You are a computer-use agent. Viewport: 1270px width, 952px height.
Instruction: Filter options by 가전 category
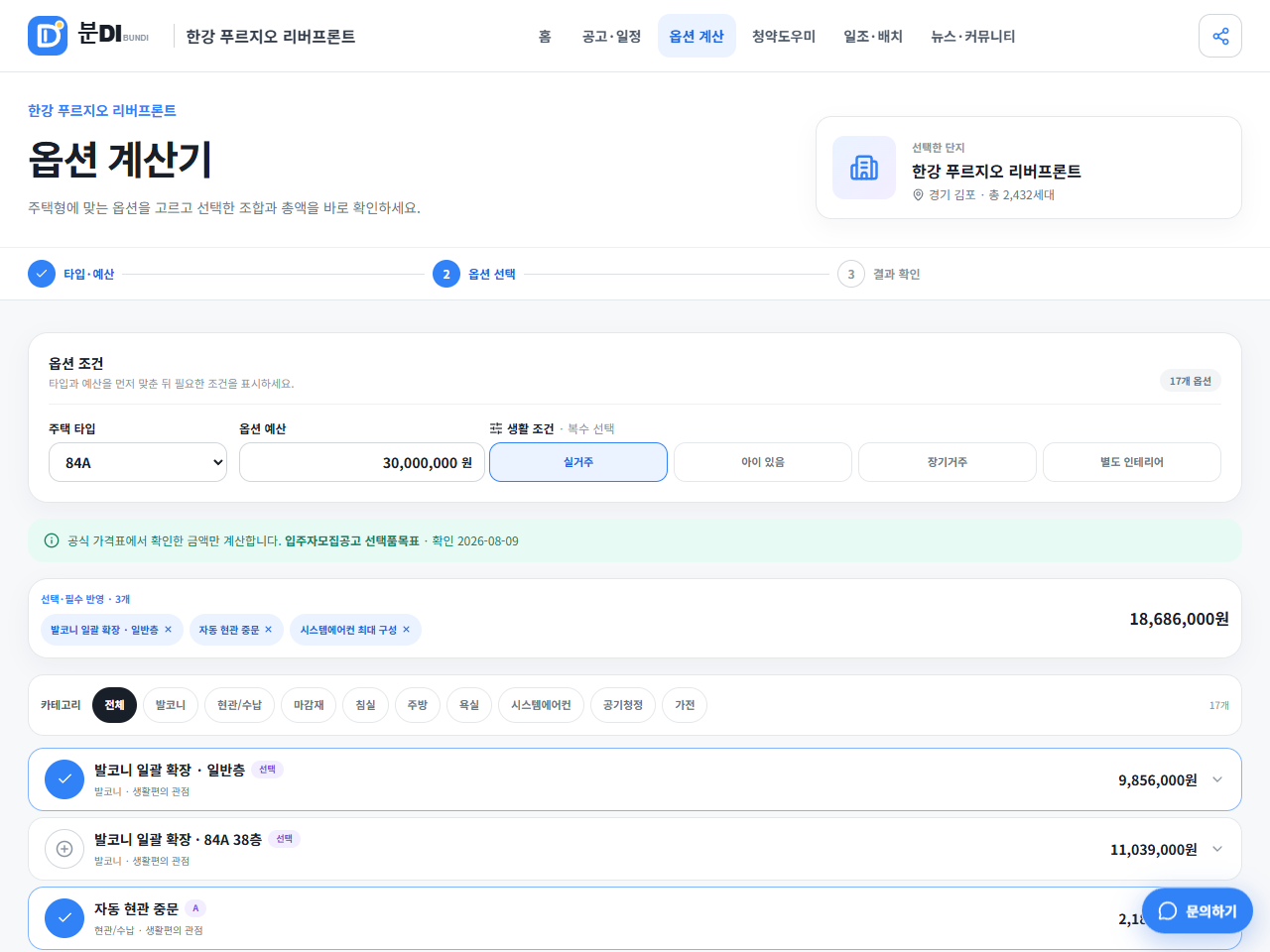685,705
